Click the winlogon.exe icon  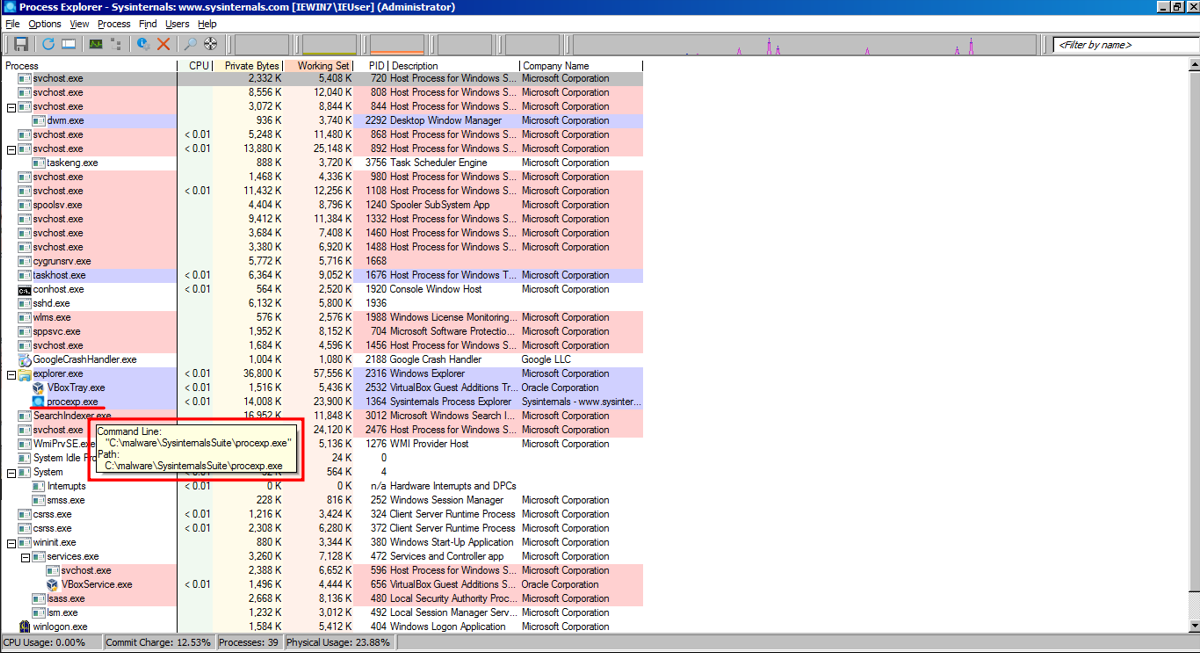[25, 626]
